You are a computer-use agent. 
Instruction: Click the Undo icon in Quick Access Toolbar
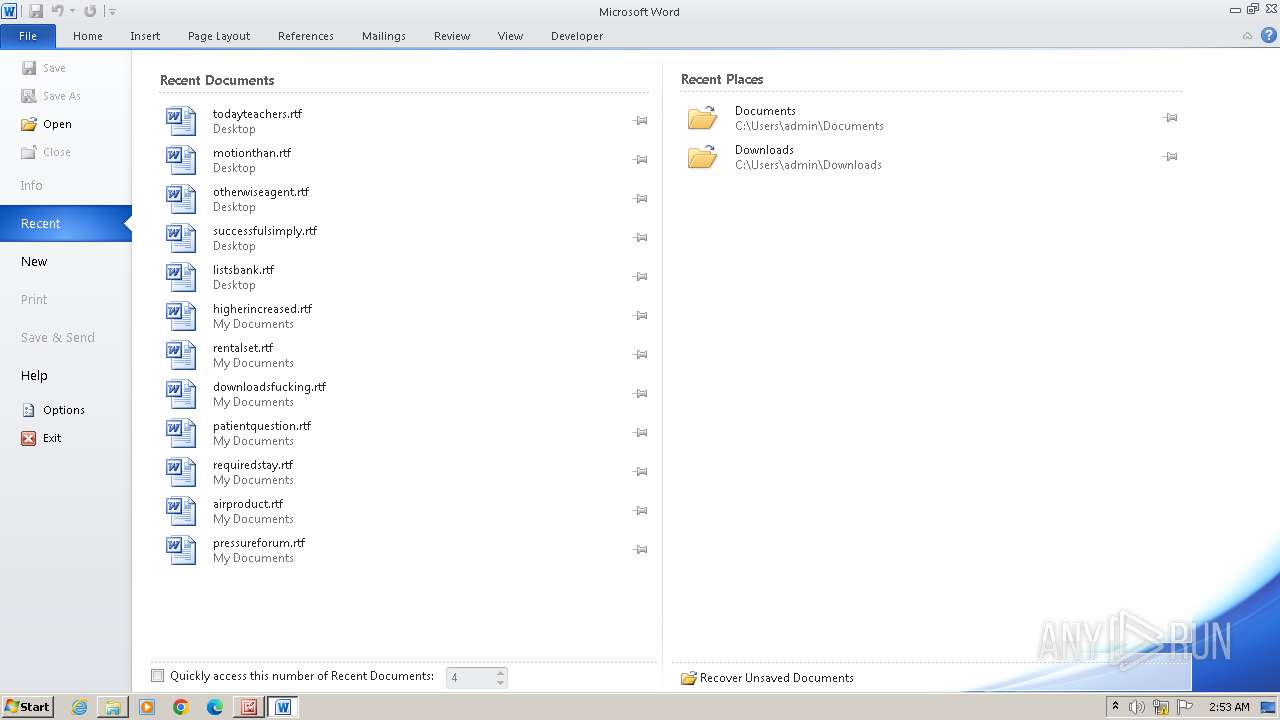point(57,11)
